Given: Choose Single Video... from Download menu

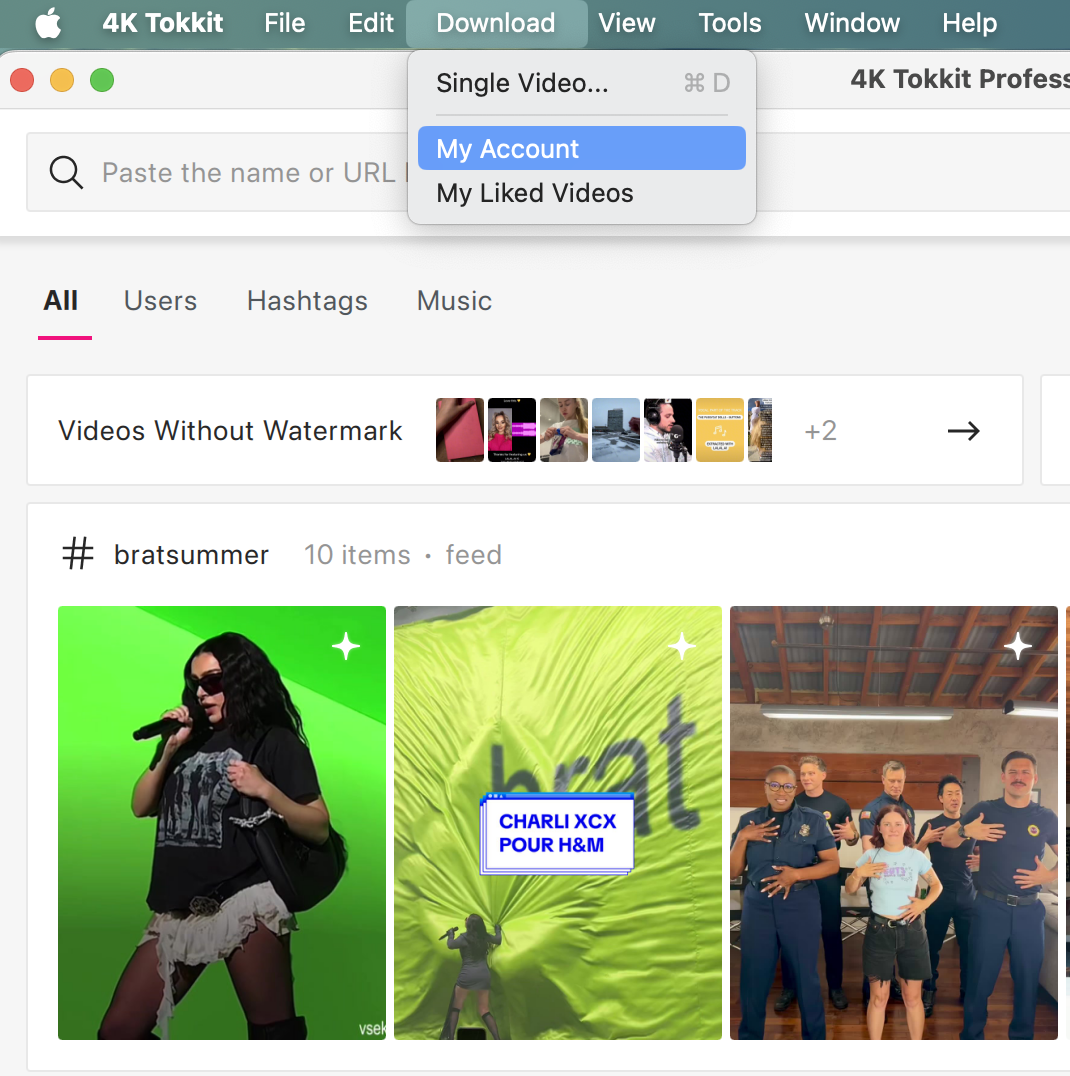Looking at the screenshot, I should [581, 83].
